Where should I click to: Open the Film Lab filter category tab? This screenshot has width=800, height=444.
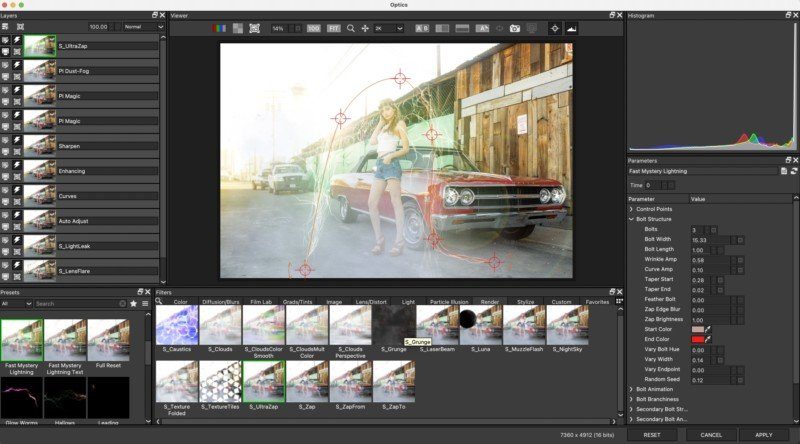(261, 301)
